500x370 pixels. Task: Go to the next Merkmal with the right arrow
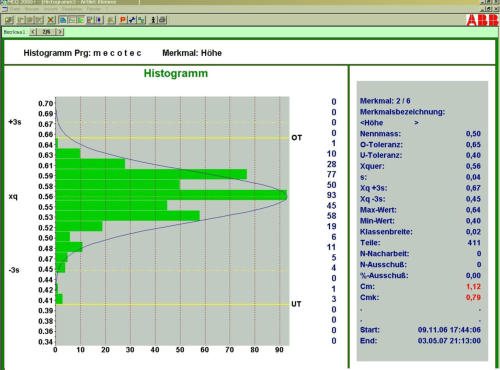click(60, 32)
